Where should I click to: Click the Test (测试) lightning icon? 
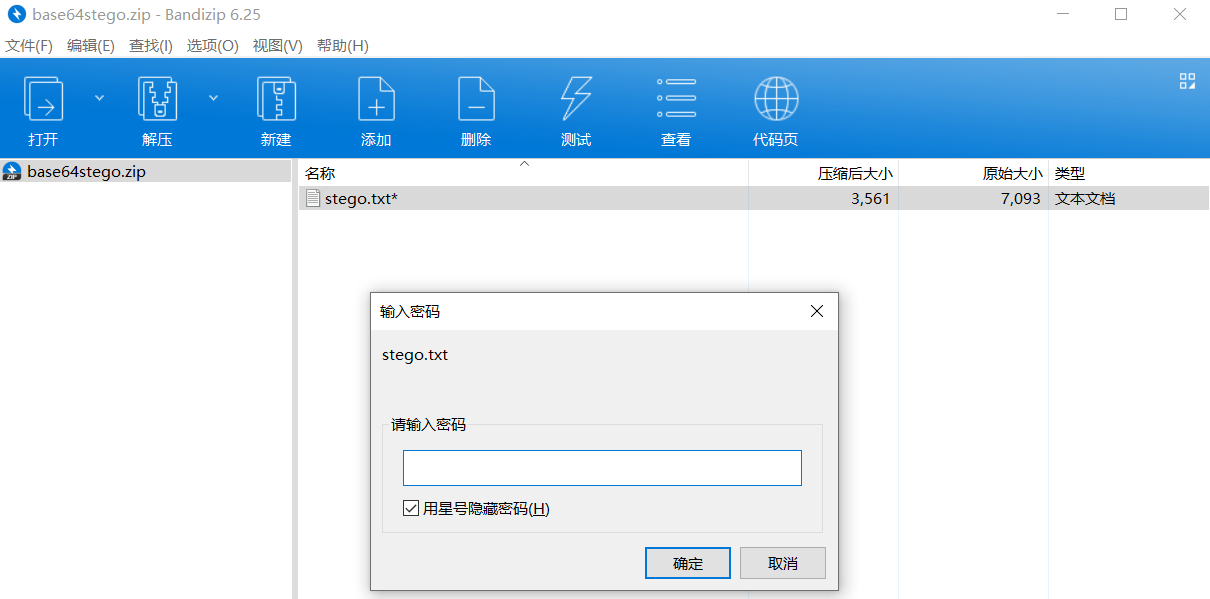point(576,99)
